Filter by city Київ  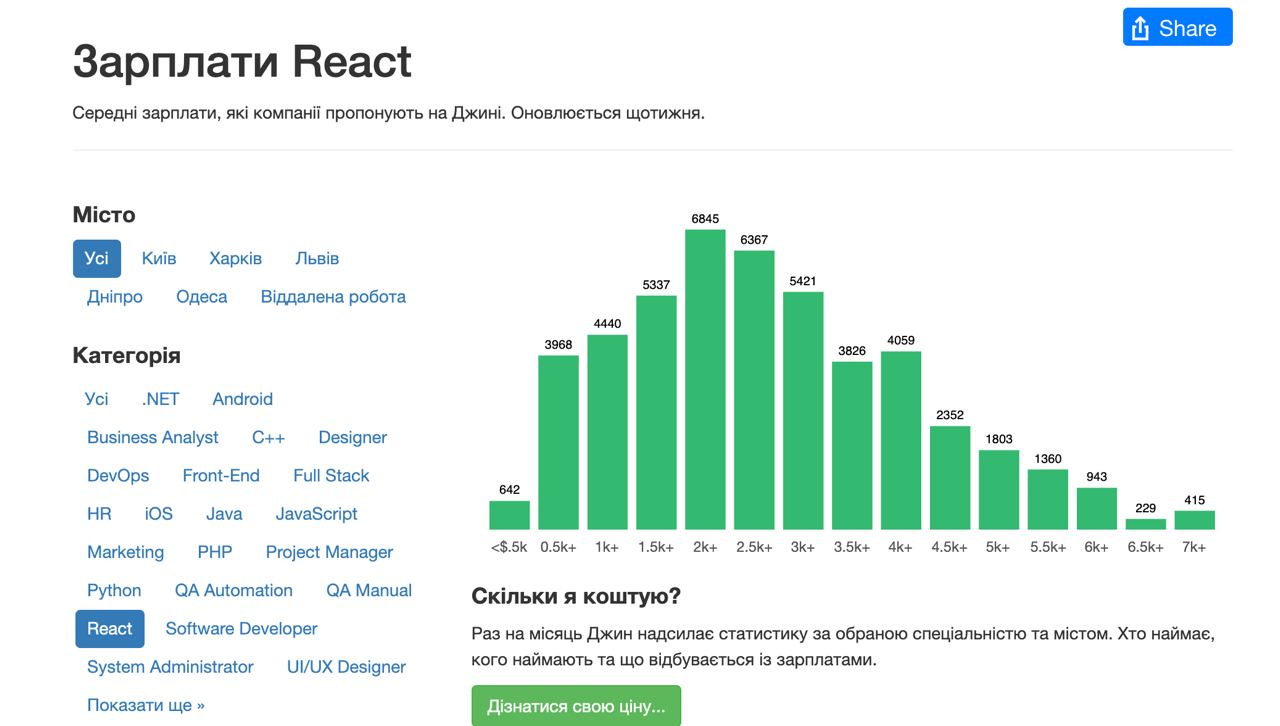[159, 258]
